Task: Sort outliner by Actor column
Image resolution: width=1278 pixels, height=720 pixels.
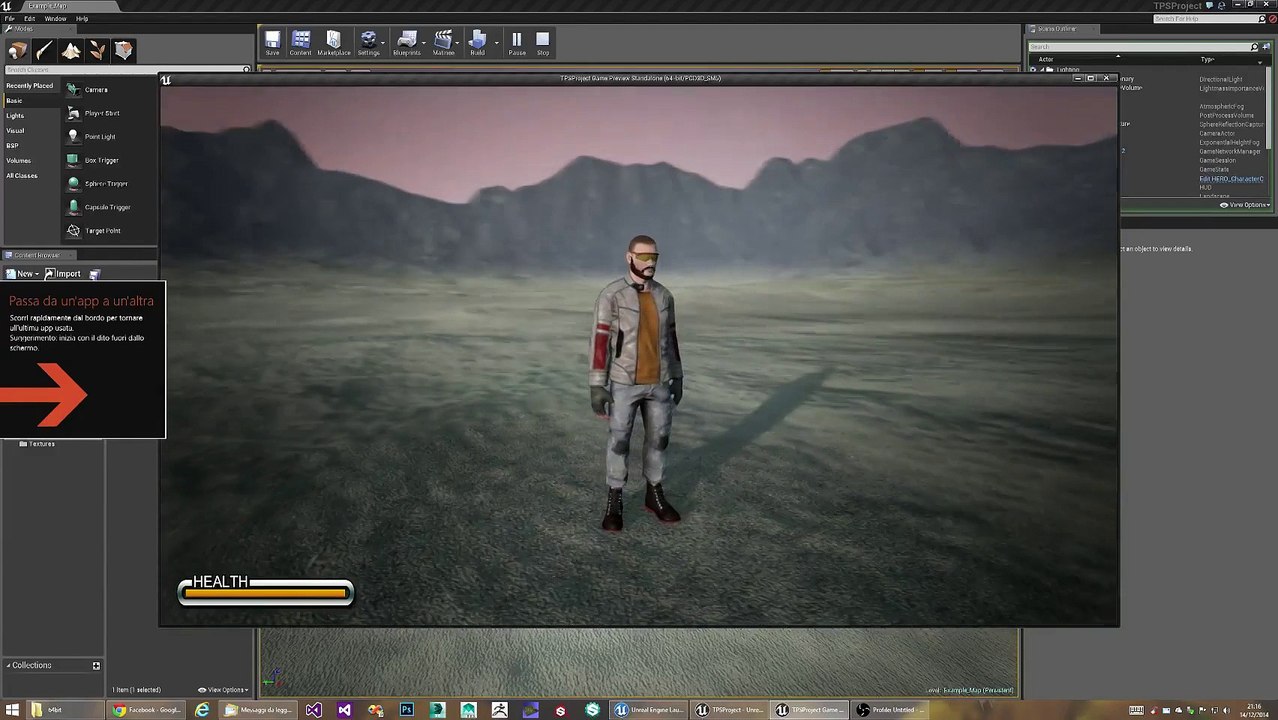Action: (x=1046, y=59)
